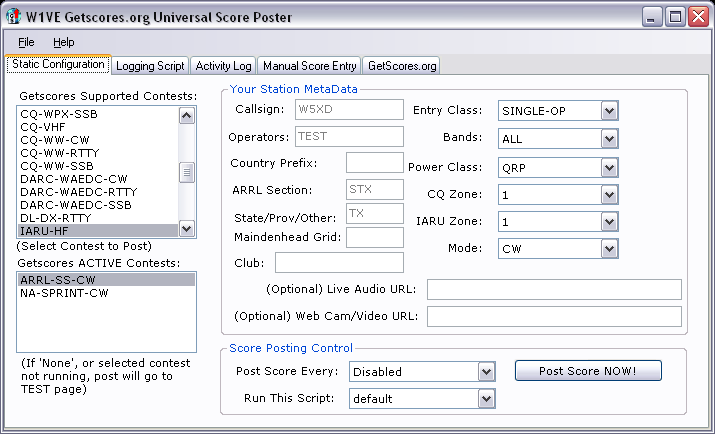Open the File menu
715x434 pixels.
coord(26,42)
